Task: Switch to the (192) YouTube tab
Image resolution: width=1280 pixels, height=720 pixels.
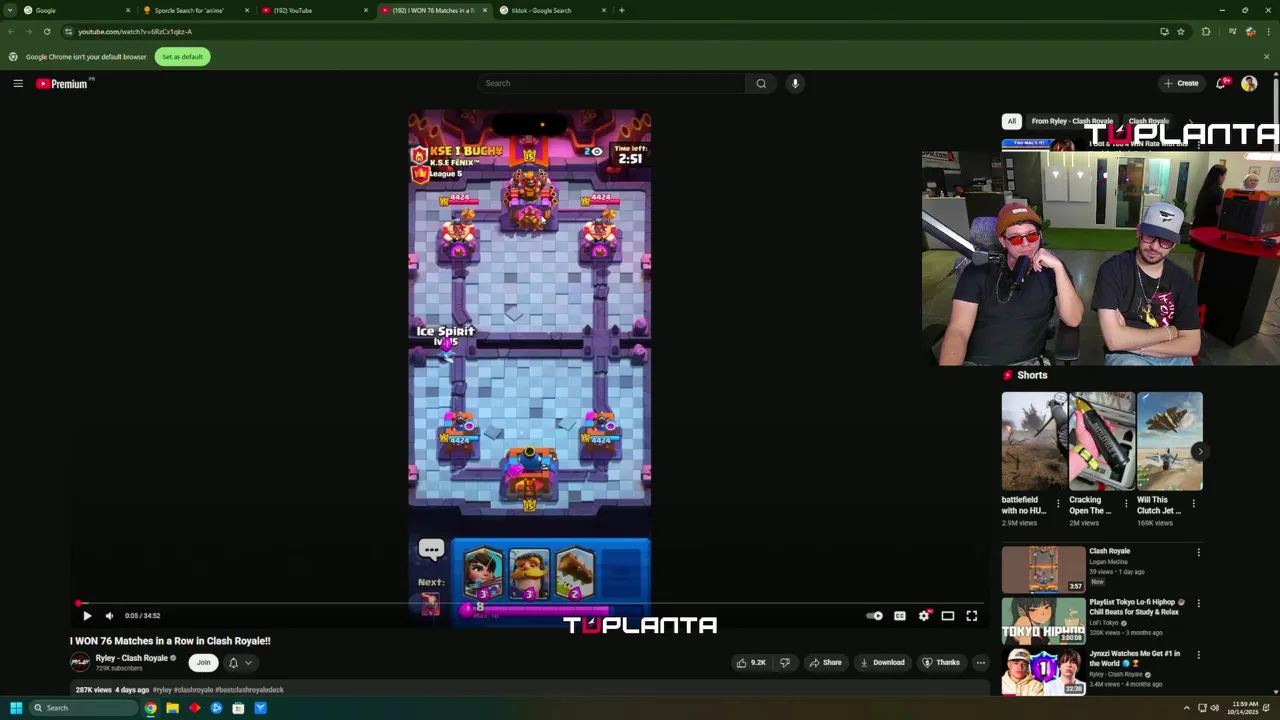Action: coord(314,10)
